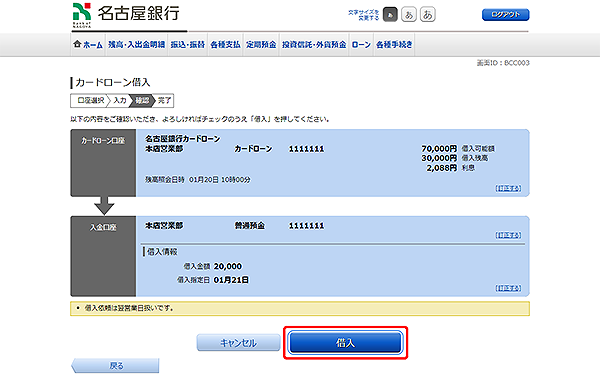Click the 戻る button
Viewport: 600px width, 391px height.
(x=115, y=366)
